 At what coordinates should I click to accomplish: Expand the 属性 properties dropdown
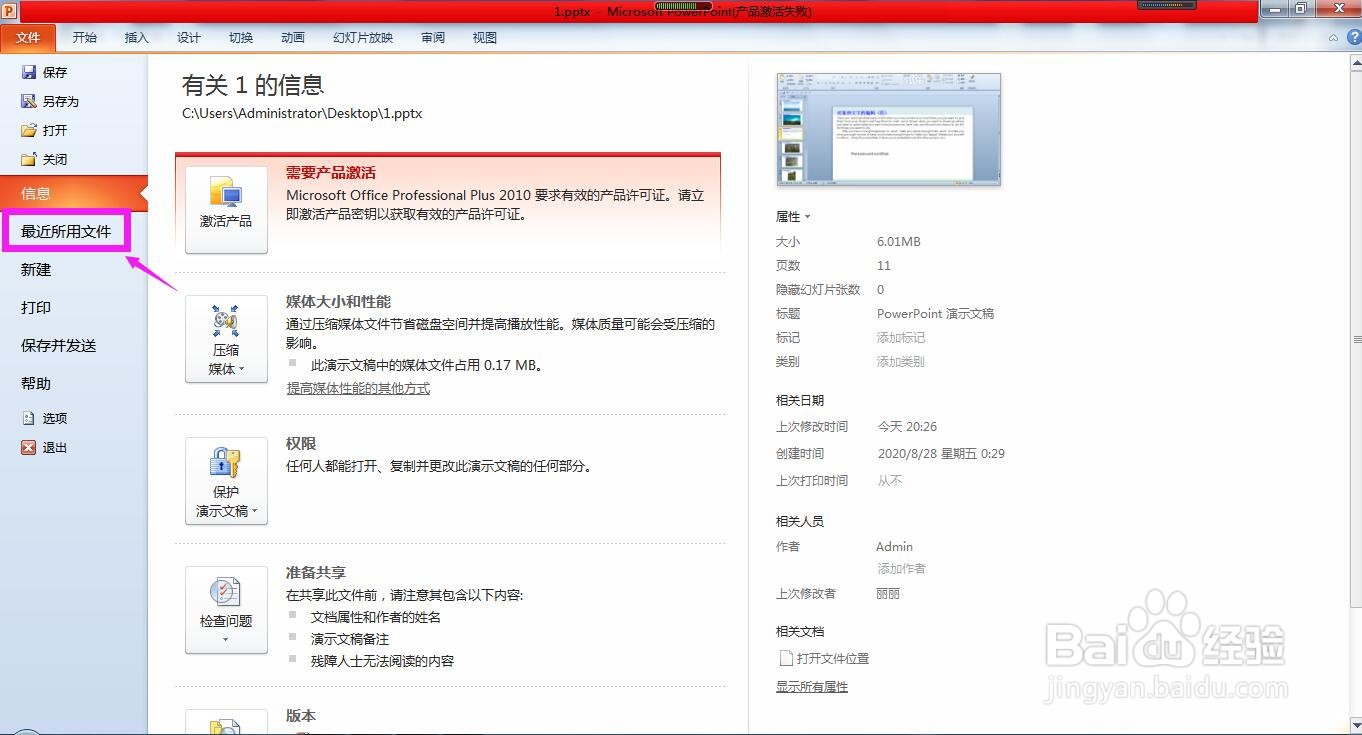pos(793,216)
